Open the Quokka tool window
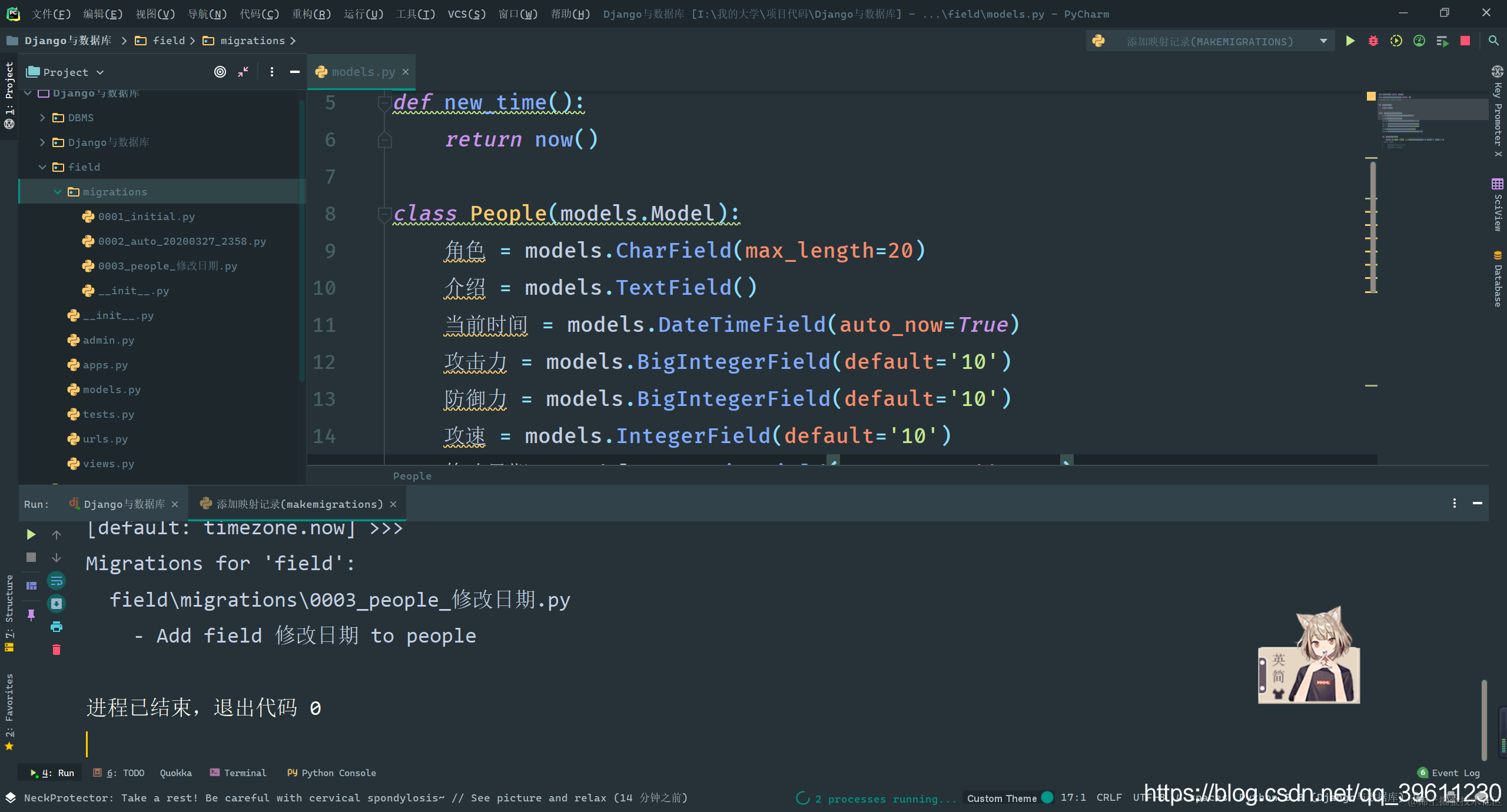 pos(175,773)
